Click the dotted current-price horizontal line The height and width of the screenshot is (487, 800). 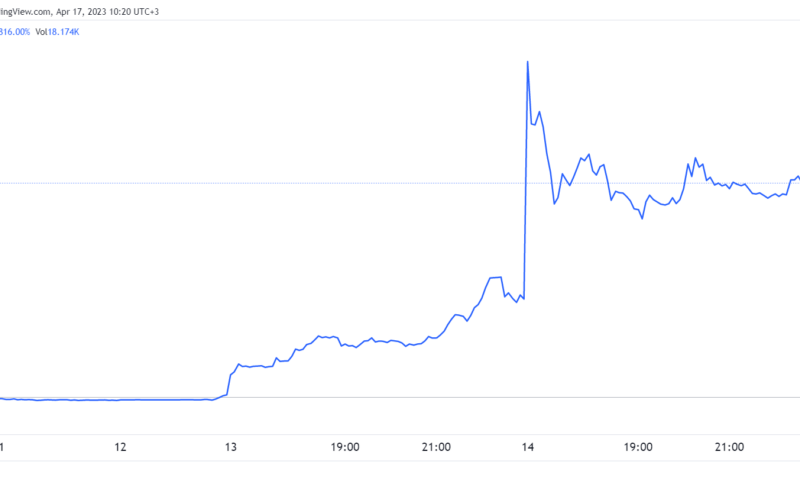pos(400,183)
